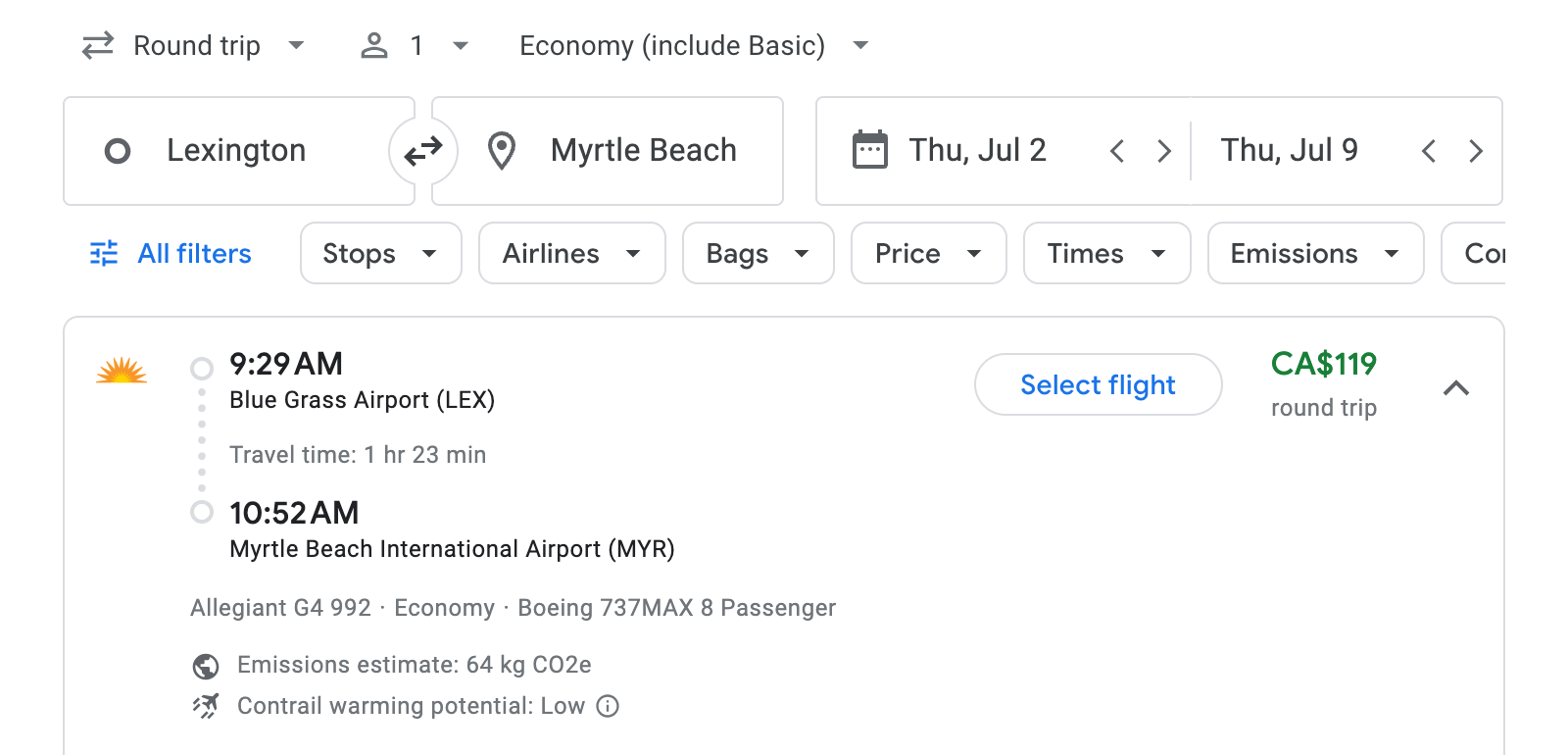Click the emissions estimate globe icon
The width and height of the screenshot is (1568, 755).
point(204,665)
